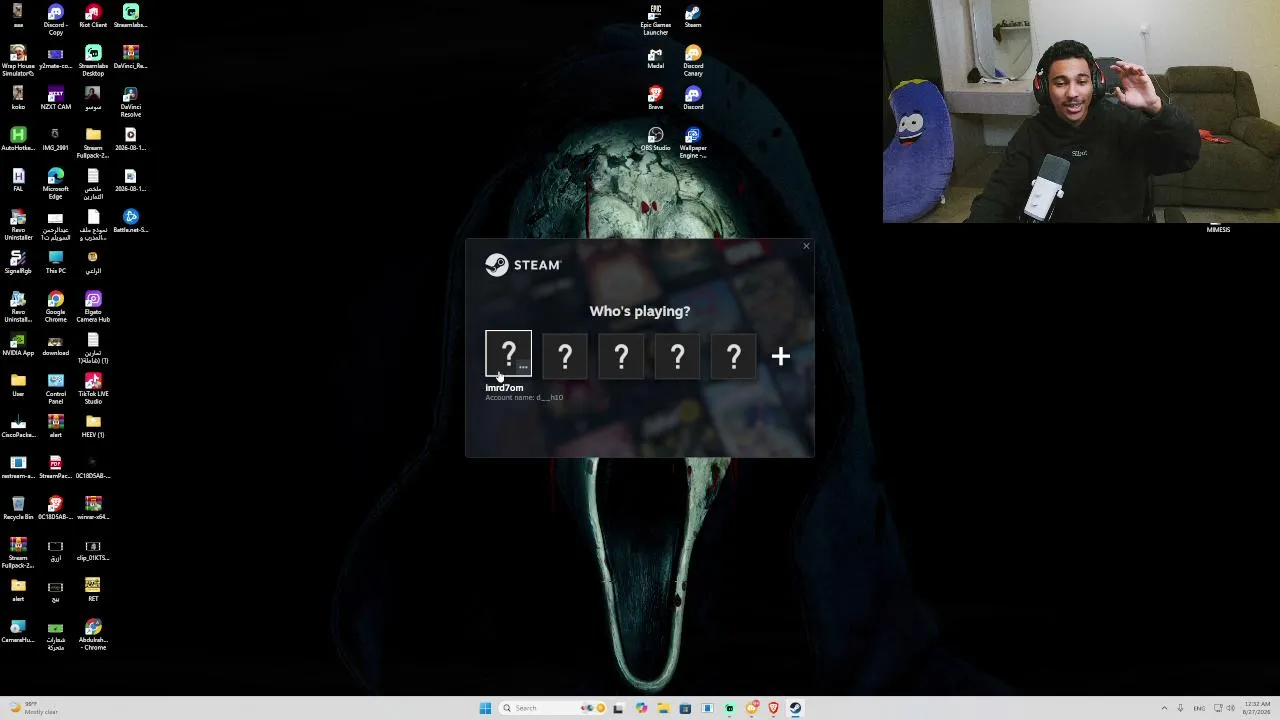
Task: Select the RET desktop icon
Action: tap(93, 590)
